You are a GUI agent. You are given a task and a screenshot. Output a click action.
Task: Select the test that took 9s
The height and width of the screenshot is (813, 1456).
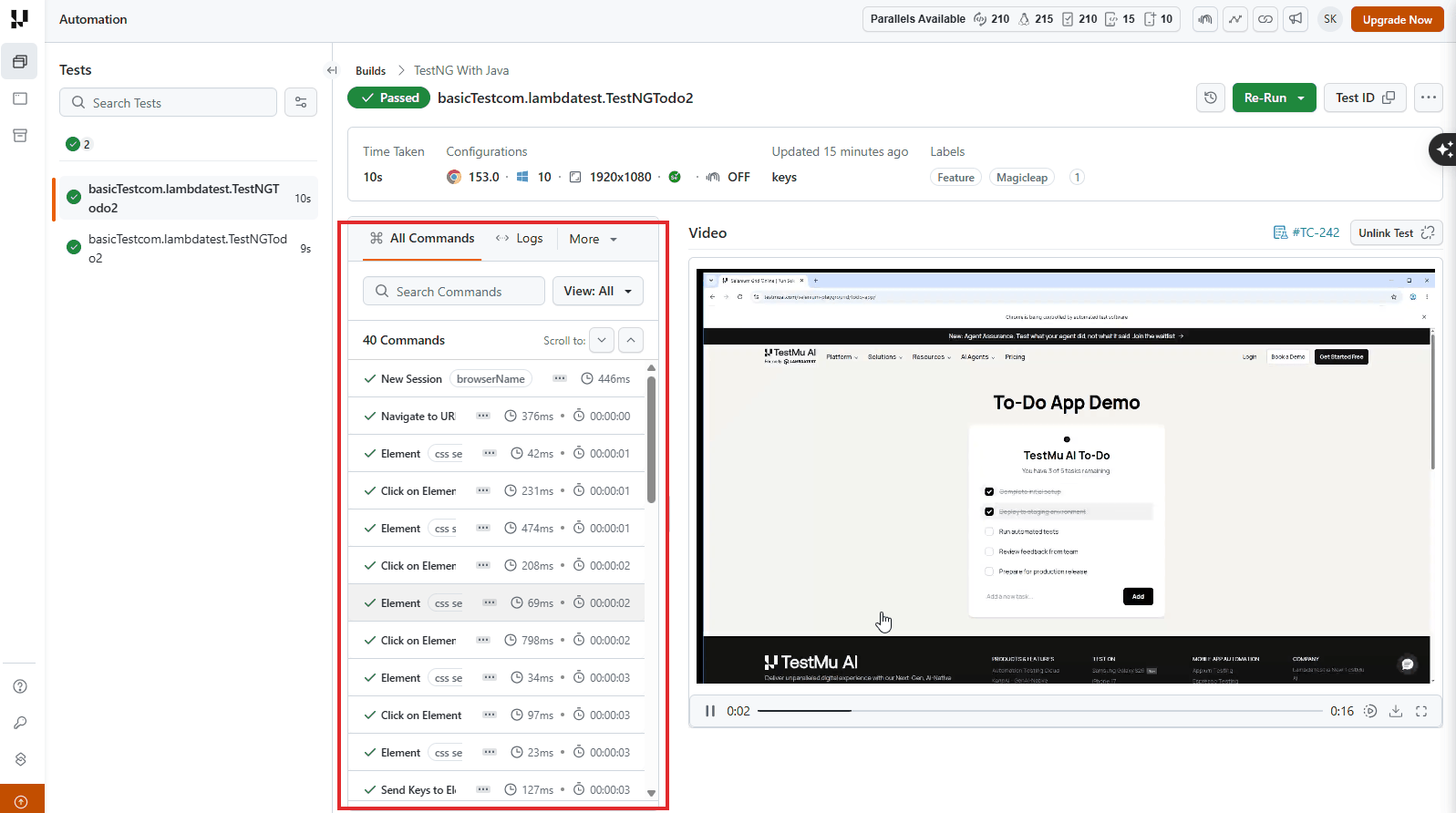click(185, 248)
